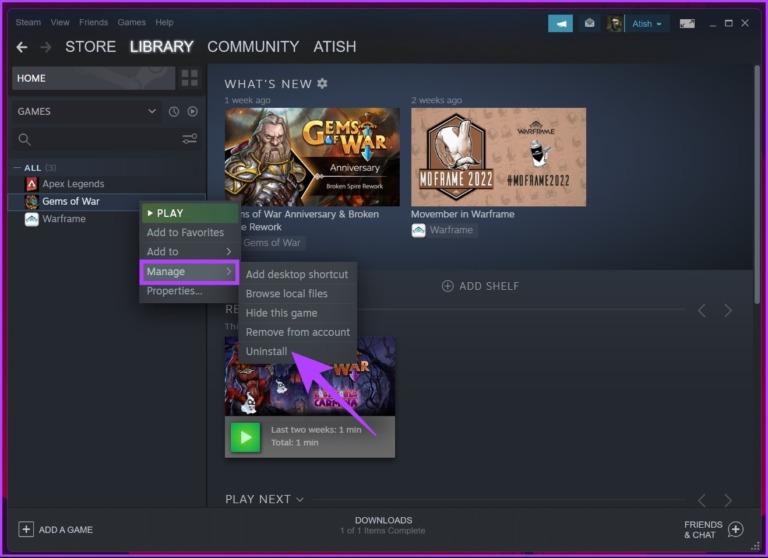Click the Add Shelf label

pos(489,286)
